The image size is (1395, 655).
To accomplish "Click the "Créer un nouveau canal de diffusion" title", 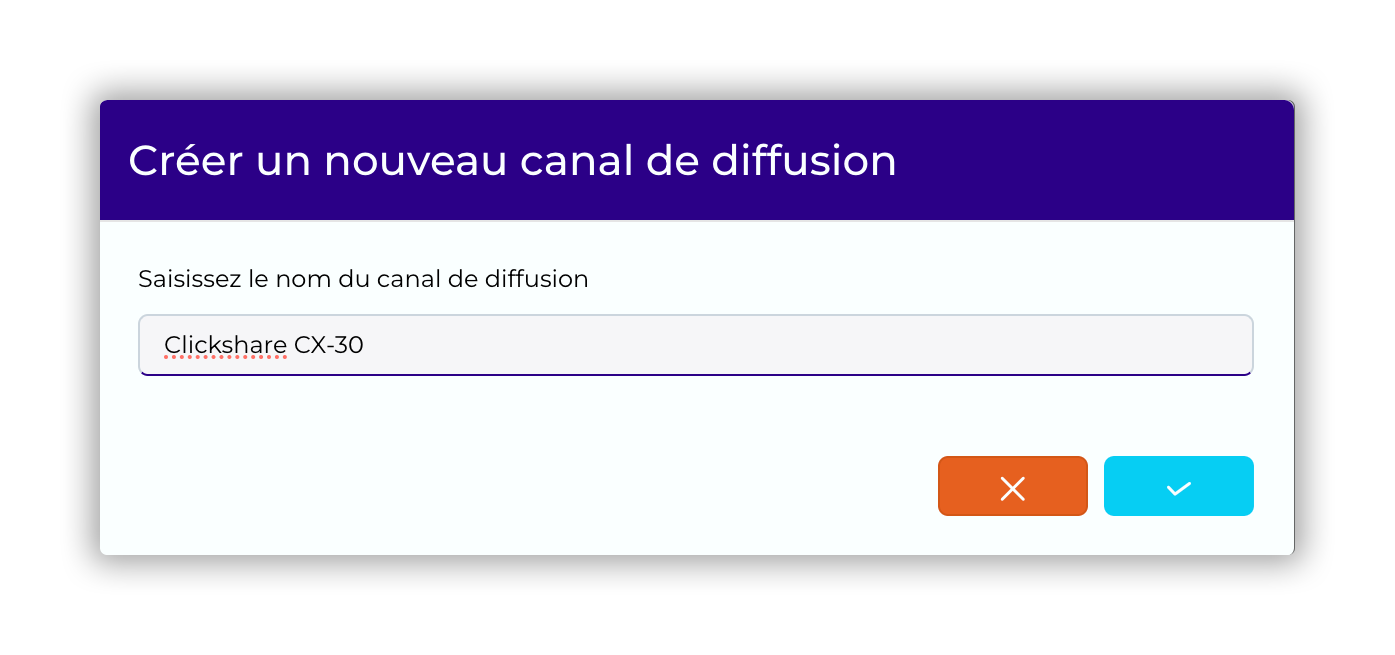I will (512, 162).
